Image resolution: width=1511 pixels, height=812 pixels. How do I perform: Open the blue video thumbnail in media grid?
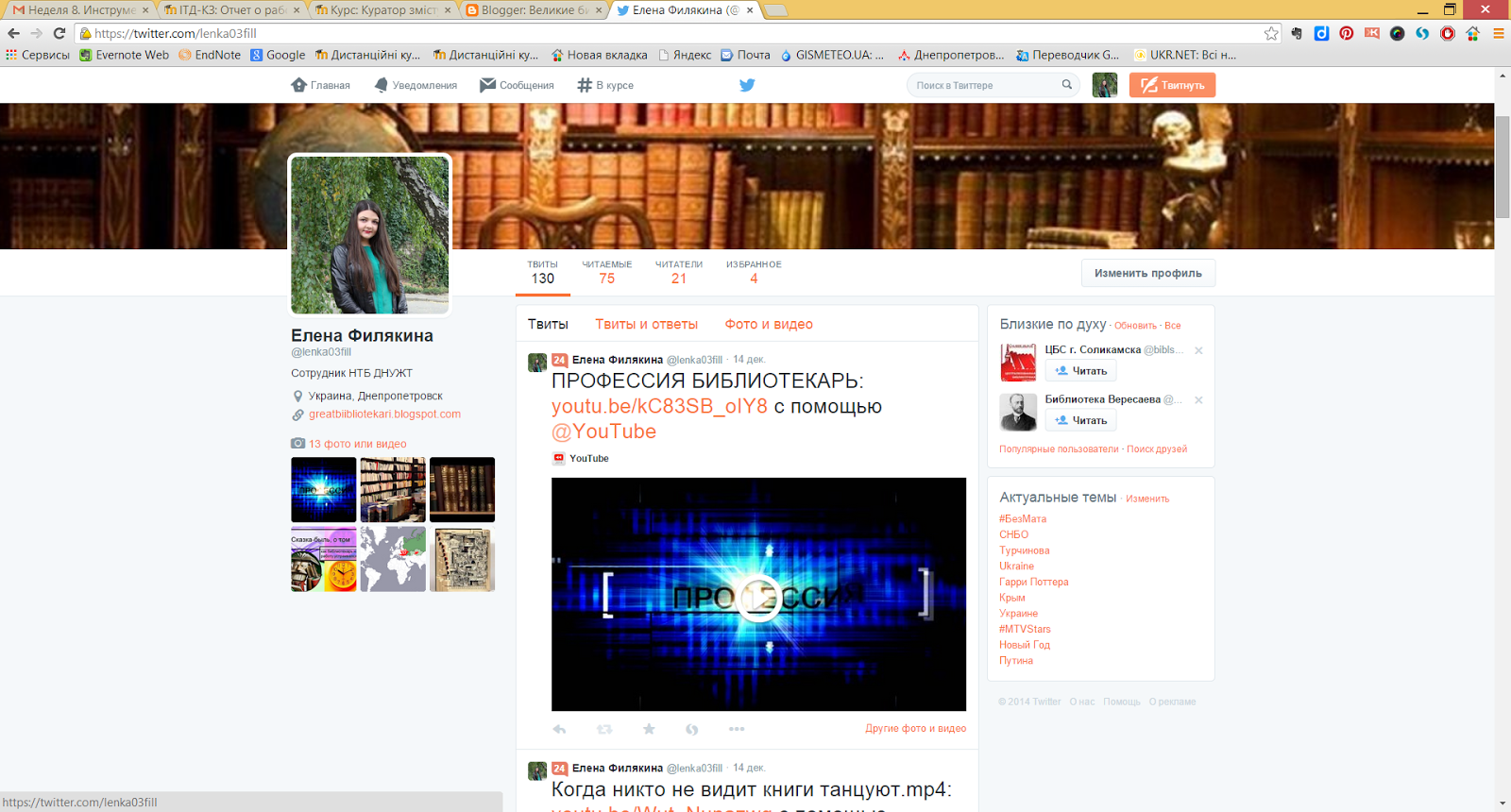point(324,490)
